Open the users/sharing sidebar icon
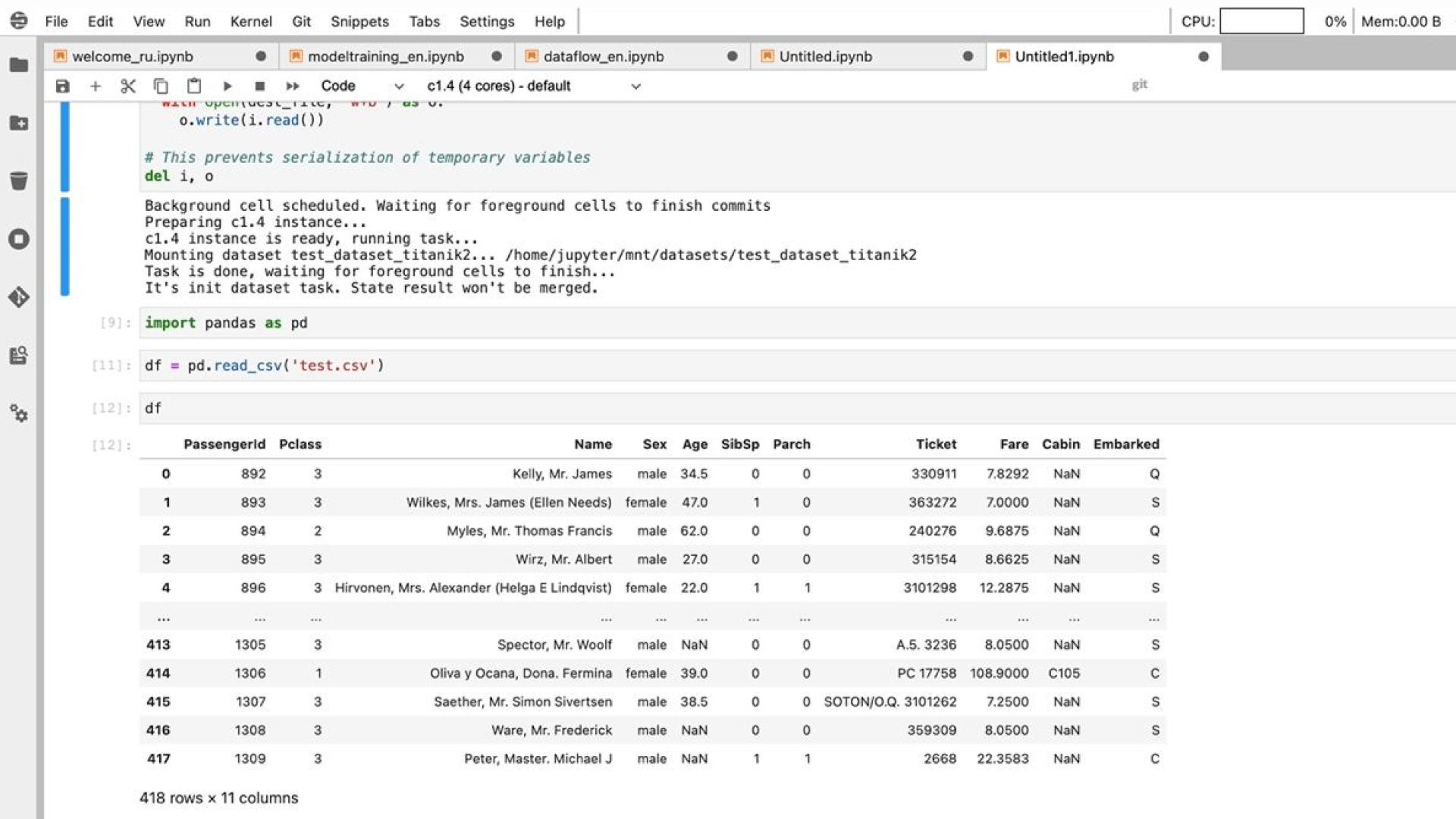Viewport: 1456px width, 819px height. pyautogui.click(x=19, y=355)
